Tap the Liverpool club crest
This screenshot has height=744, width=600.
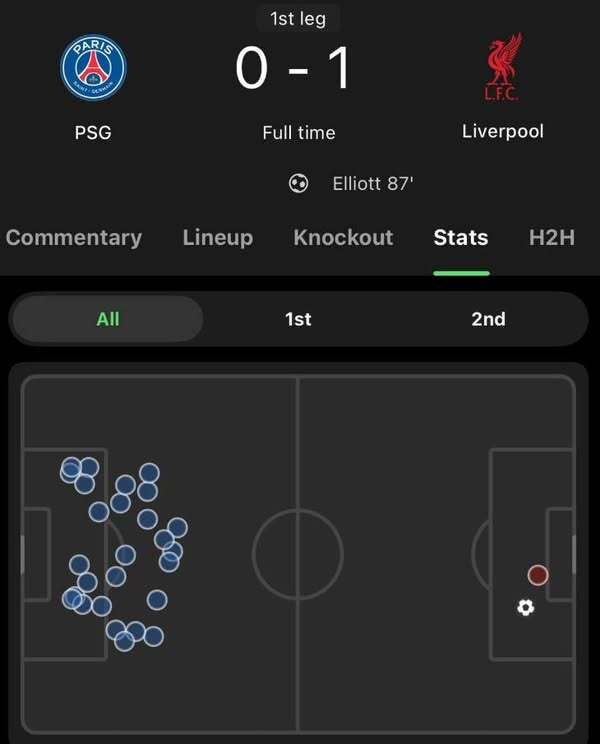pyautogui.click(x=502, y=70)
